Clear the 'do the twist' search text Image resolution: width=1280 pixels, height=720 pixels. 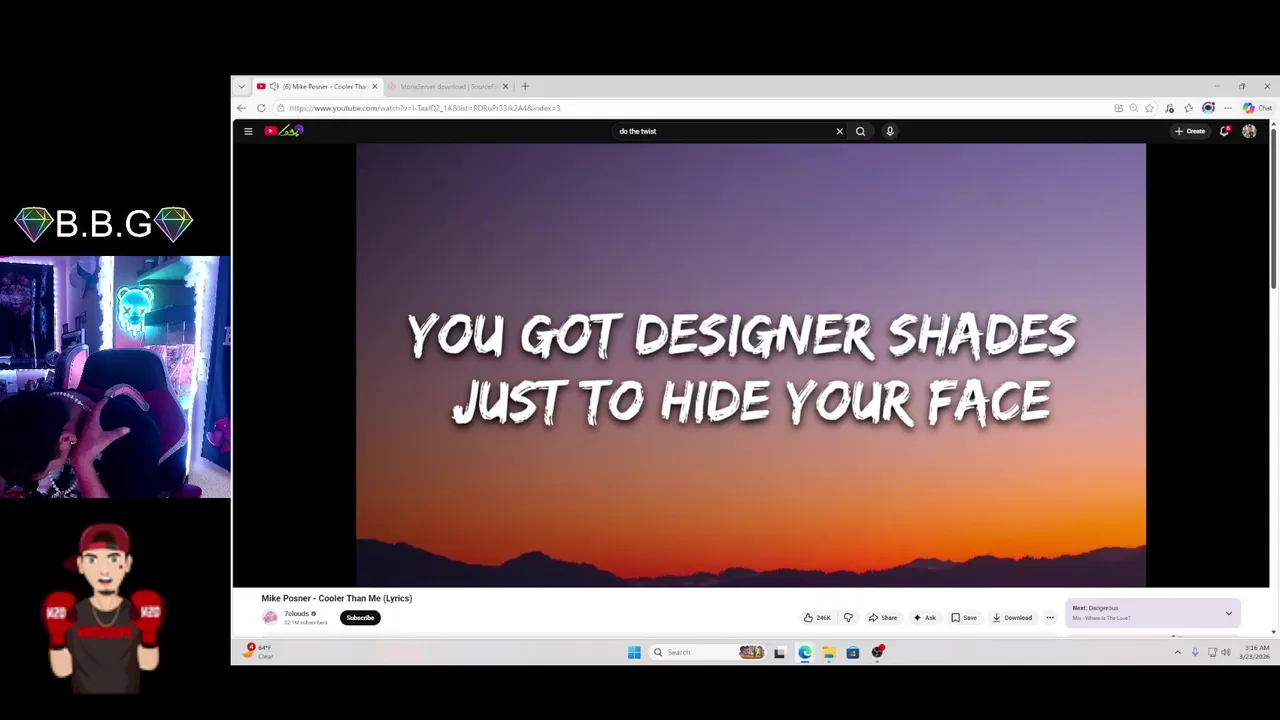coord(839,131)
